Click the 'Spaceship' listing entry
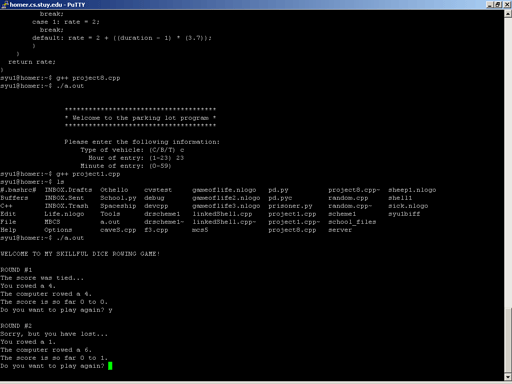512x384 pixels. (x=118, y=206)
